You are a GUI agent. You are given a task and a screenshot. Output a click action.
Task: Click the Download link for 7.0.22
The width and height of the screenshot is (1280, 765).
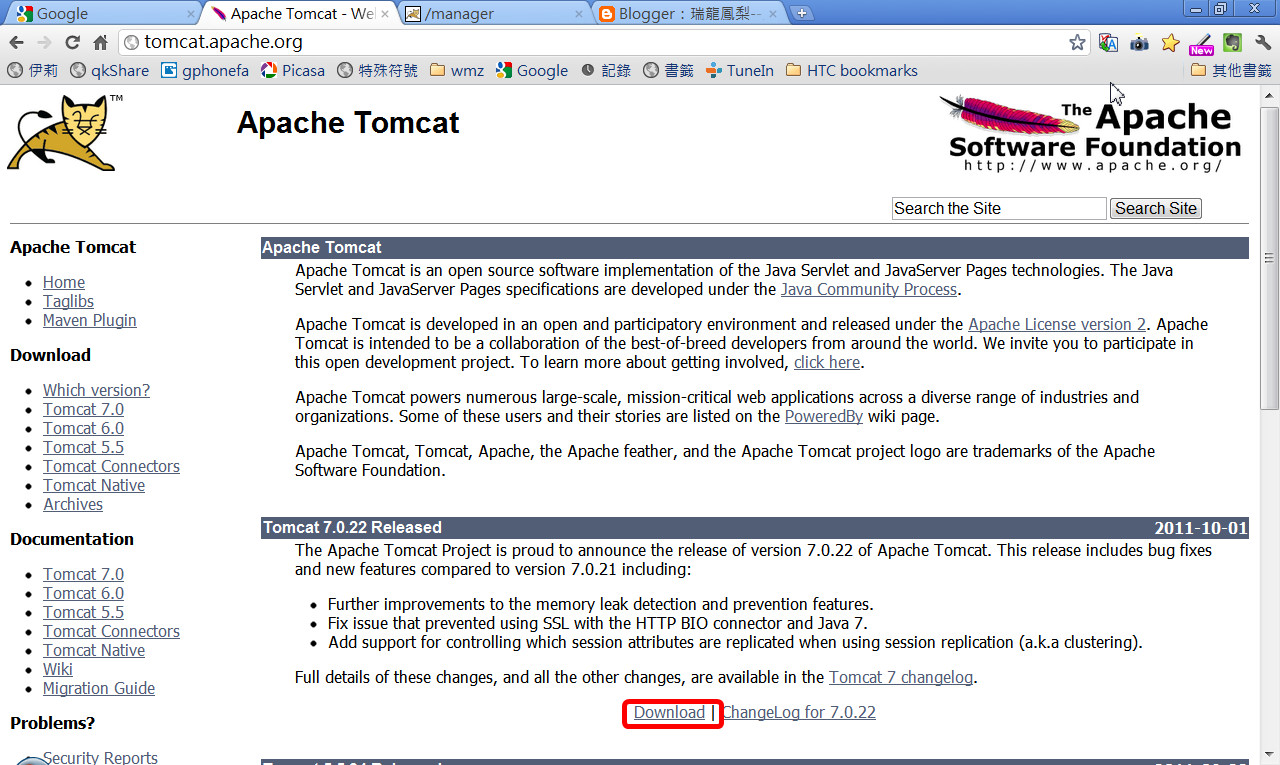coord(669,712)
